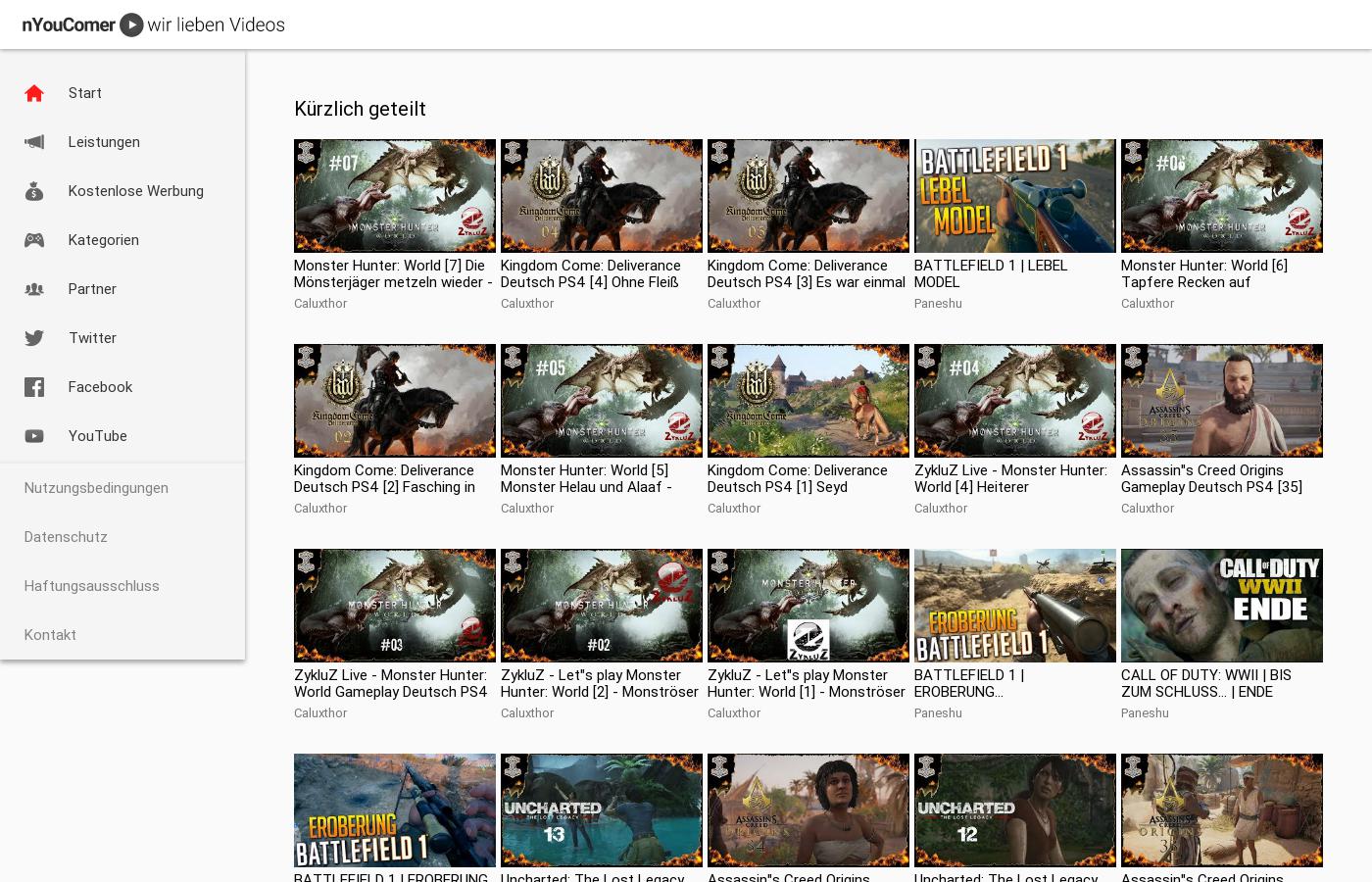
Task: Click title 'Monster Hunter: World [6] Tapfere Recken'
Action: pos(1204,273)
